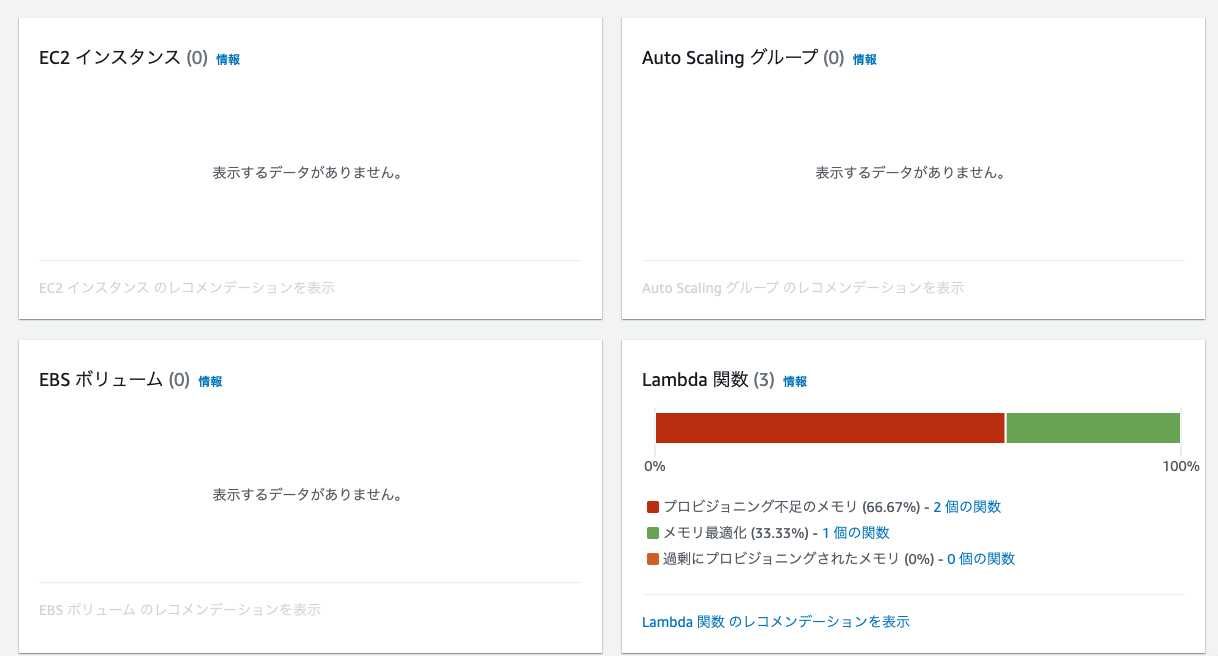Click the 0% axis label
This screenshot has width=1218, height=656.
(654, 466)
